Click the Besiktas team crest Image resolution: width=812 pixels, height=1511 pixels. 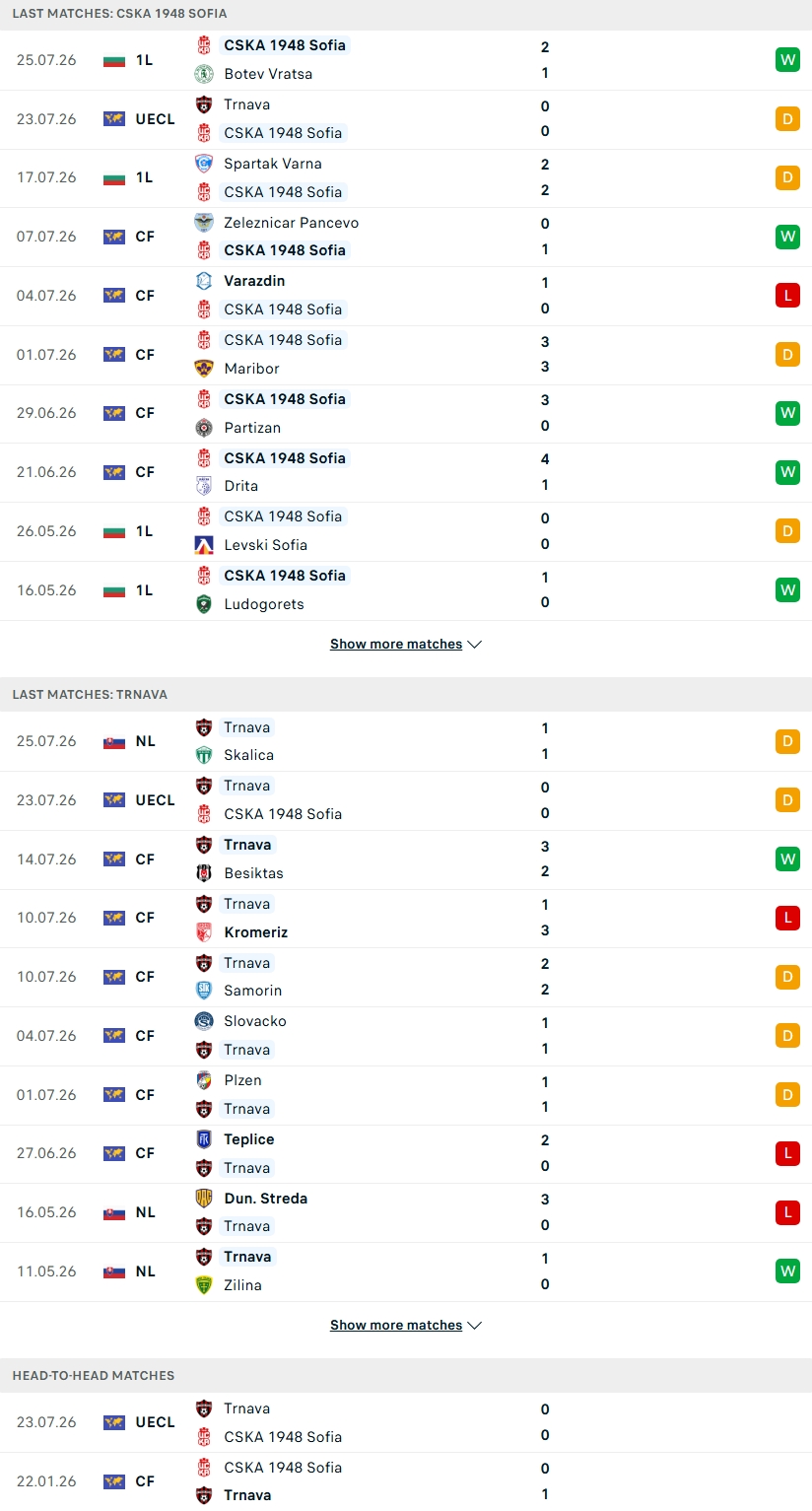click(x=204, y=873)
